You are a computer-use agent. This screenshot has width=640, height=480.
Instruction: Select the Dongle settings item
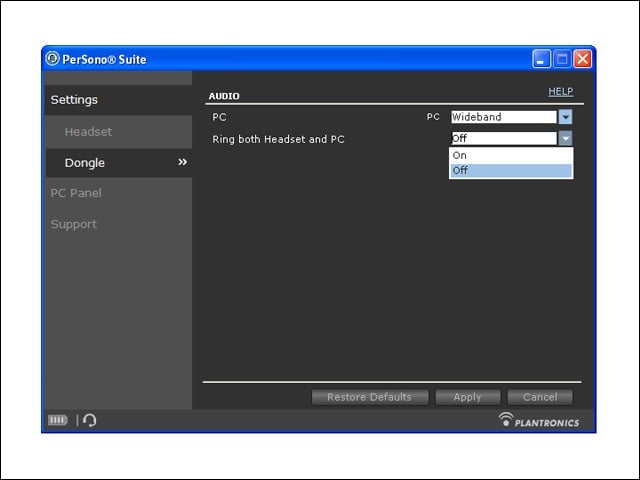pyautogui.click(x=119, y=162)
